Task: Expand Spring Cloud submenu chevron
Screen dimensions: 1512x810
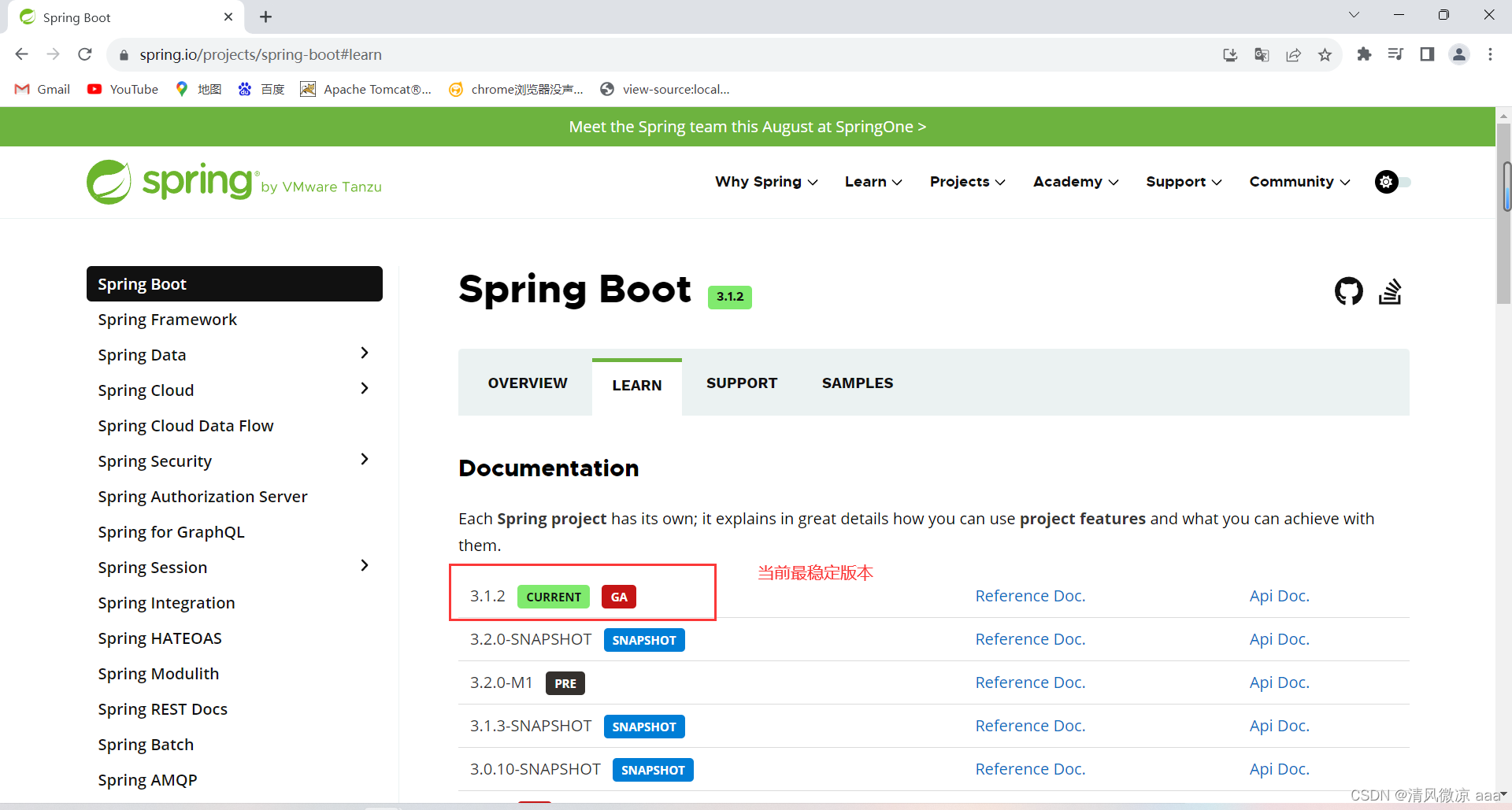Action: (364, 388)
